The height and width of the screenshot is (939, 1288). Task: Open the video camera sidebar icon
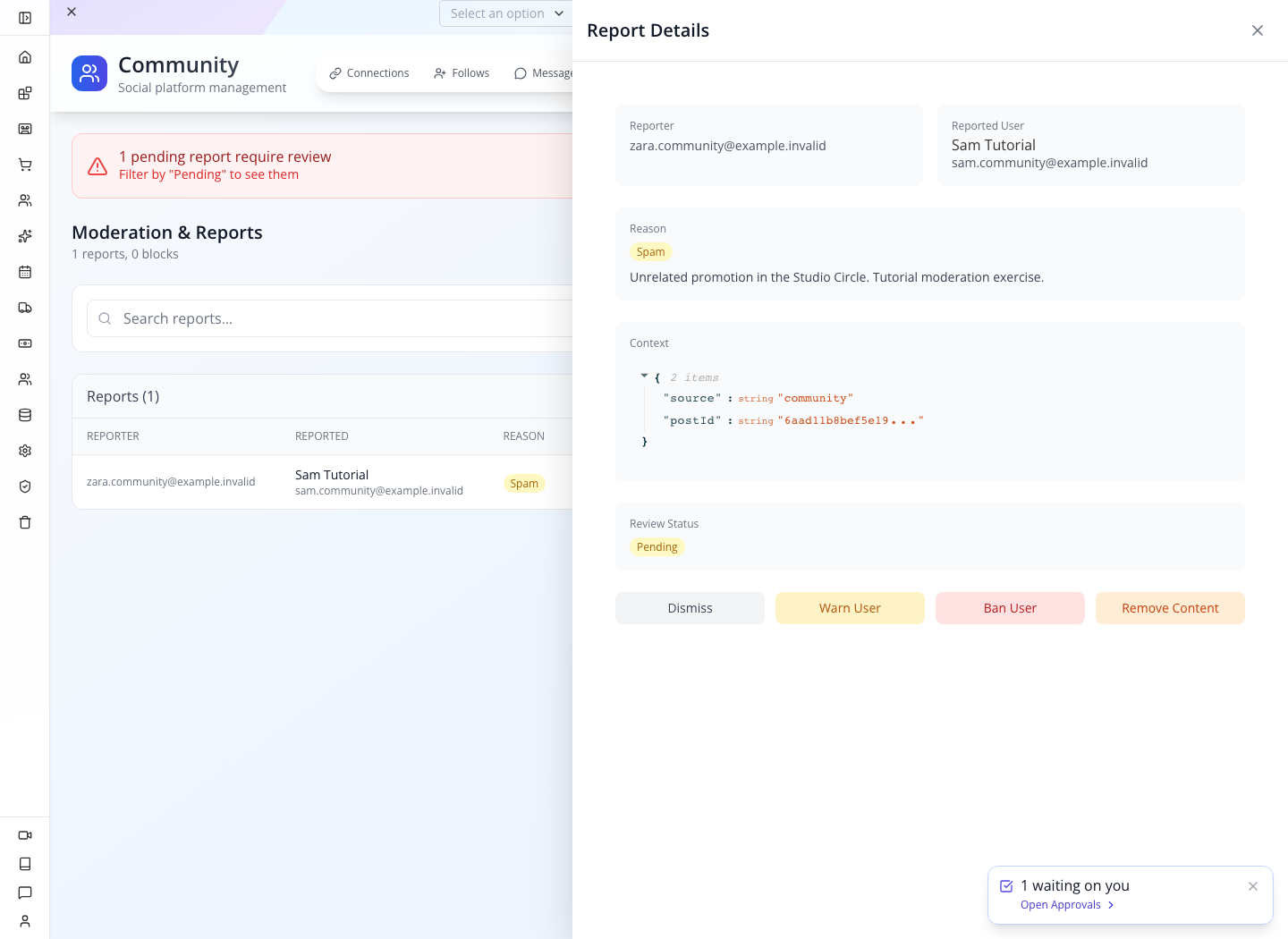point(25,835)
